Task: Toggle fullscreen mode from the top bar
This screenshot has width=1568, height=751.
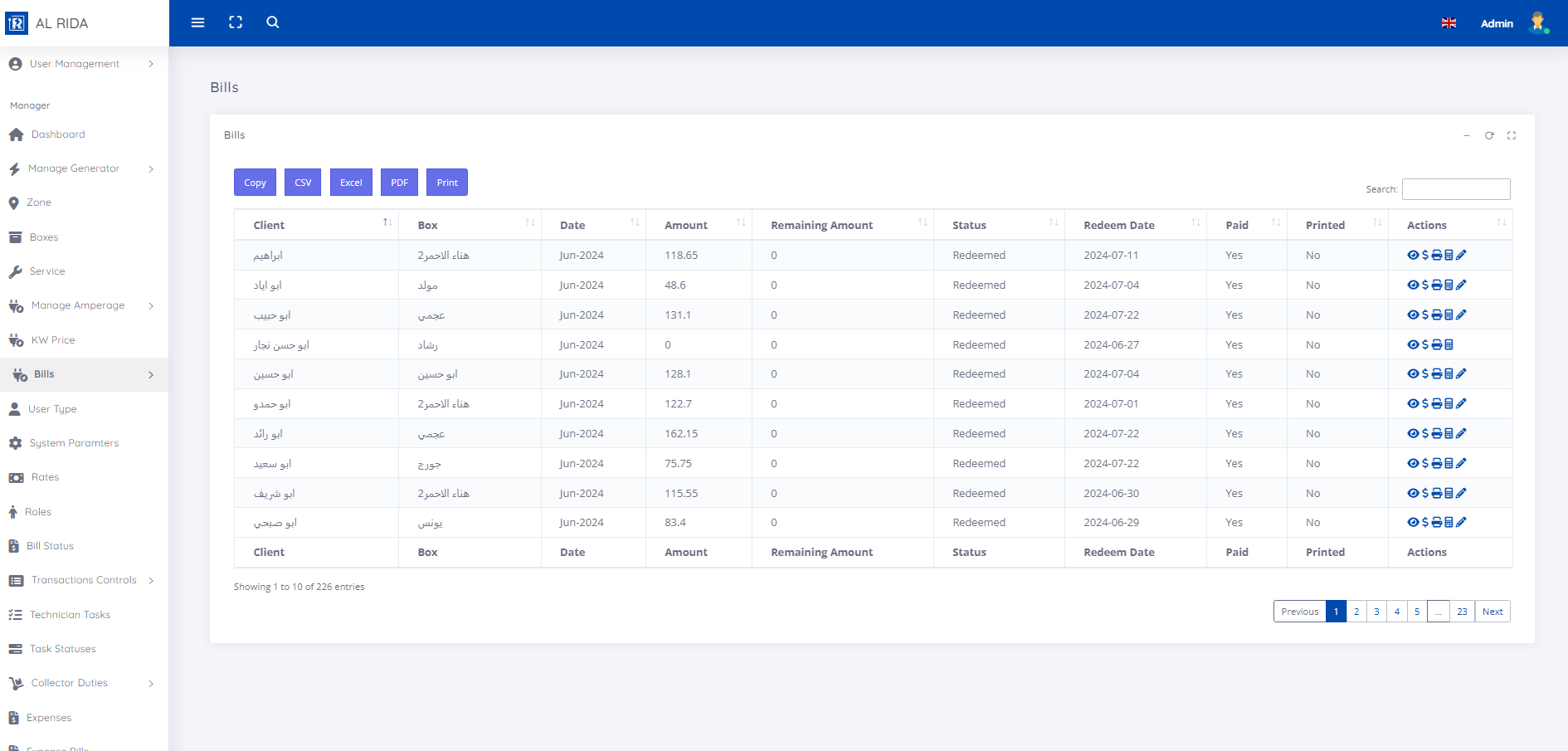Action: (236, 22)
